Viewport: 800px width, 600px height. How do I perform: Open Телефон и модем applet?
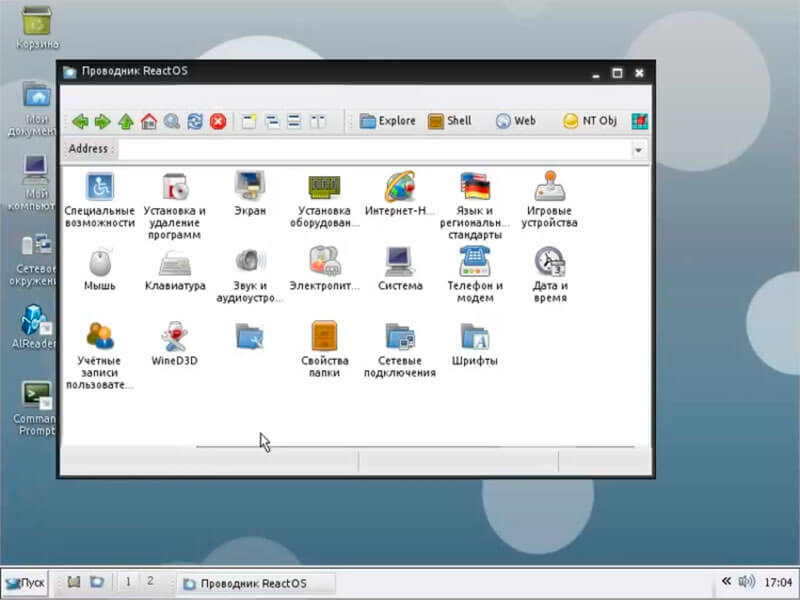(x=475, y=275)
